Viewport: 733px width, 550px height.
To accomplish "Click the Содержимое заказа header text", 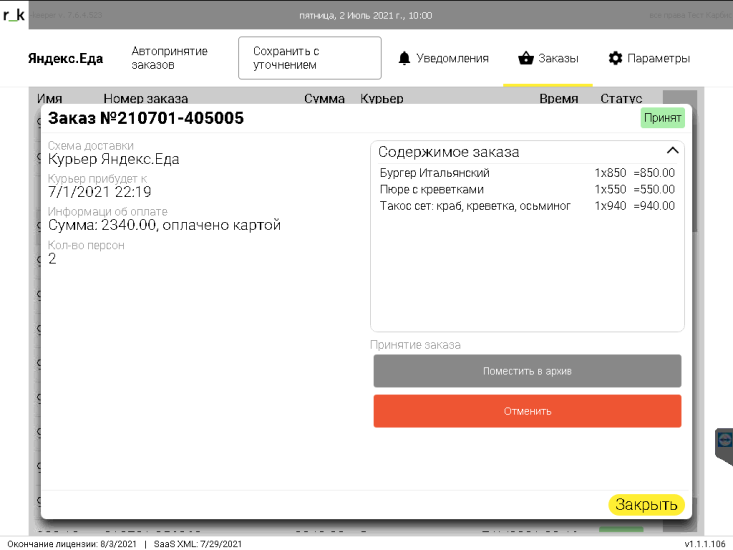I will tap(448, 152).
